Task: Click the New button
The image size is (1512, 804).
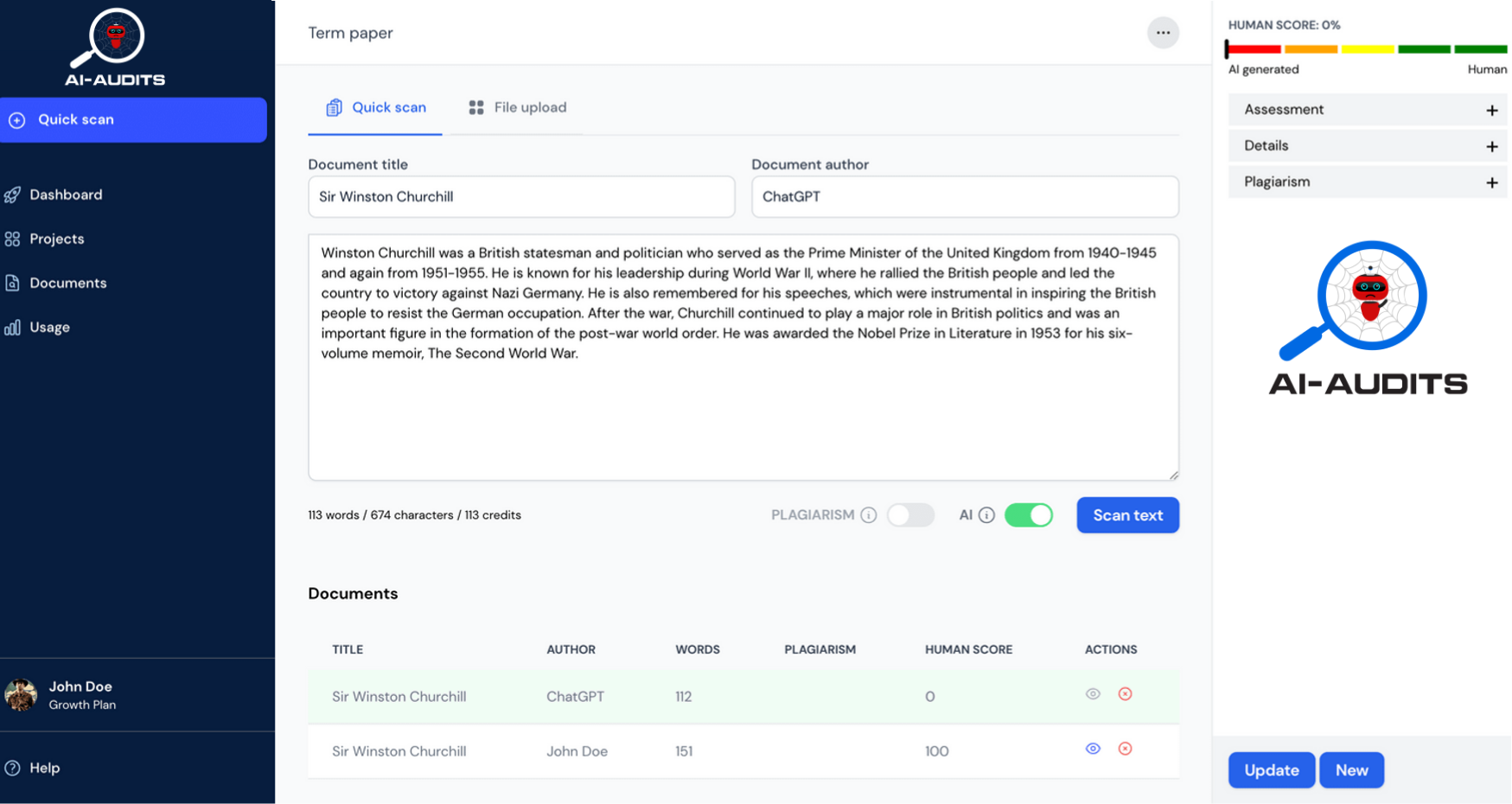Action: [1352, 770]
